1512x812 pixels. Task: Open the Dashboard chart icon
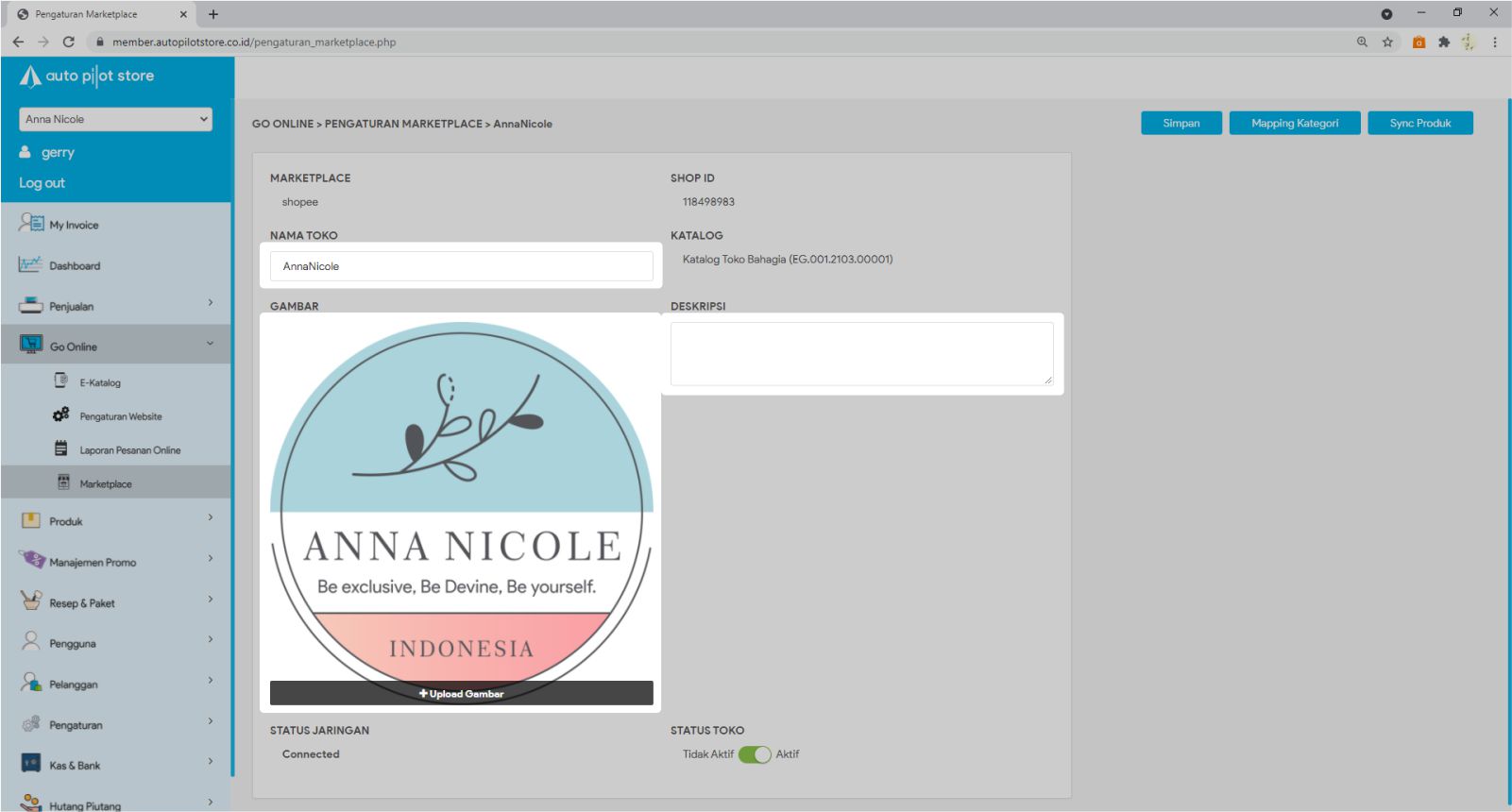30,264
